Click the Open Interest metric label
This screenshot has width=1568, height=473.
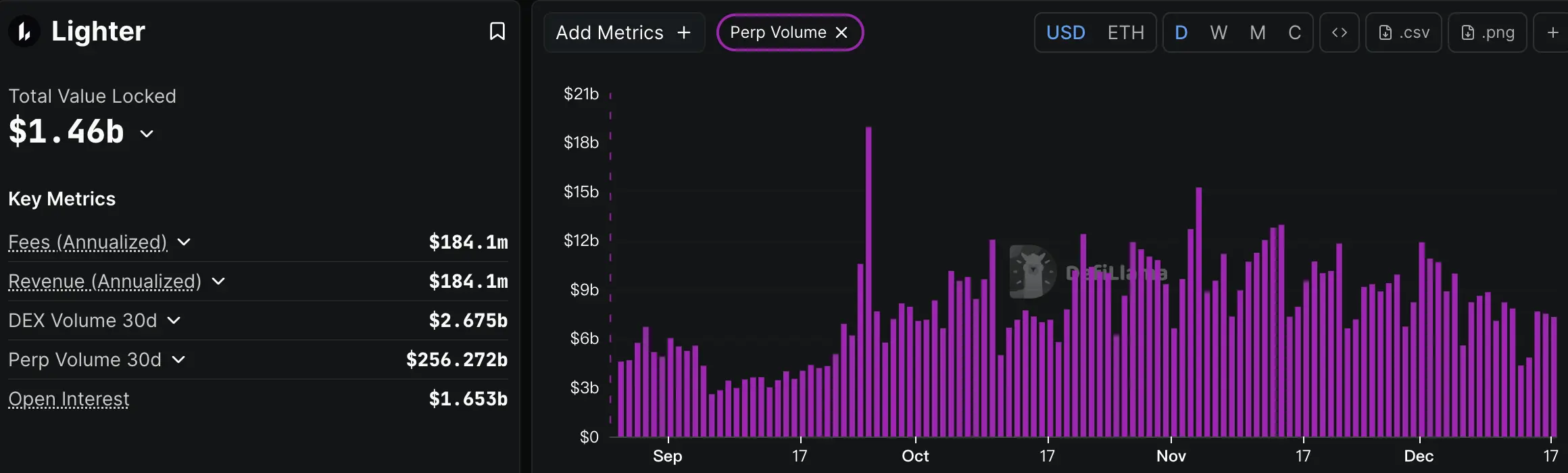click(x=69, y=399)
